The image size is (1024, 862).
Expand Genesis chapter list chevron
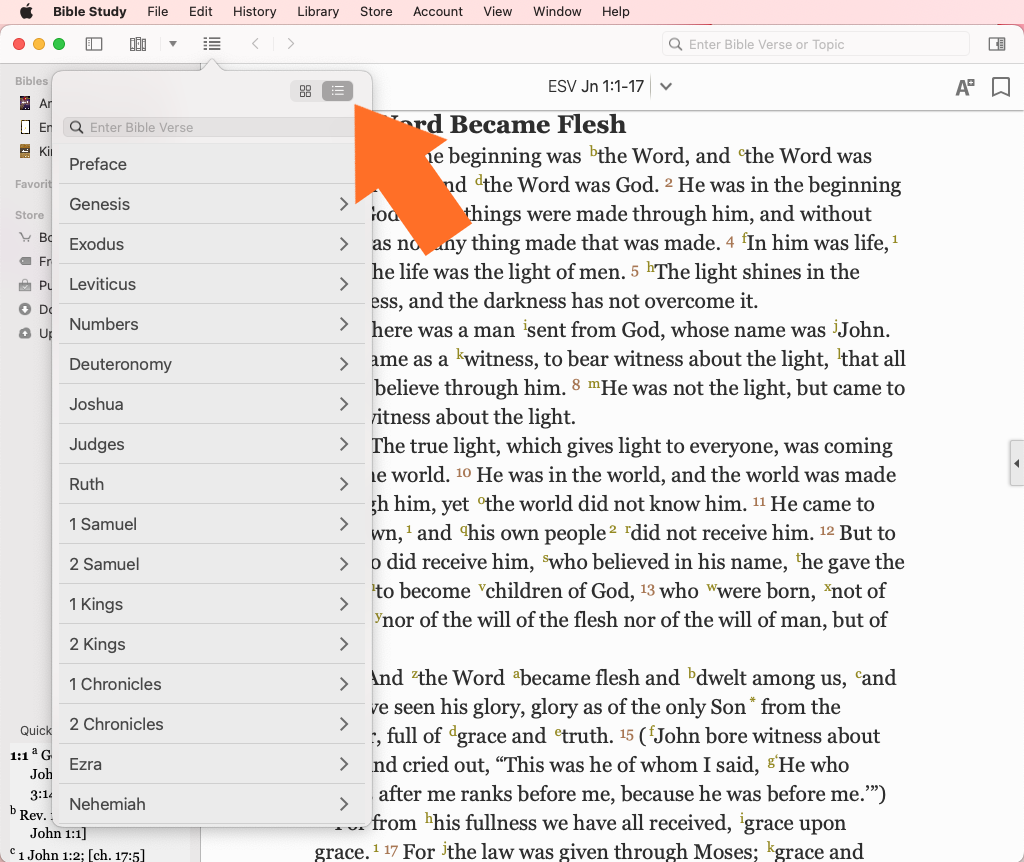(x=344, y=204)
